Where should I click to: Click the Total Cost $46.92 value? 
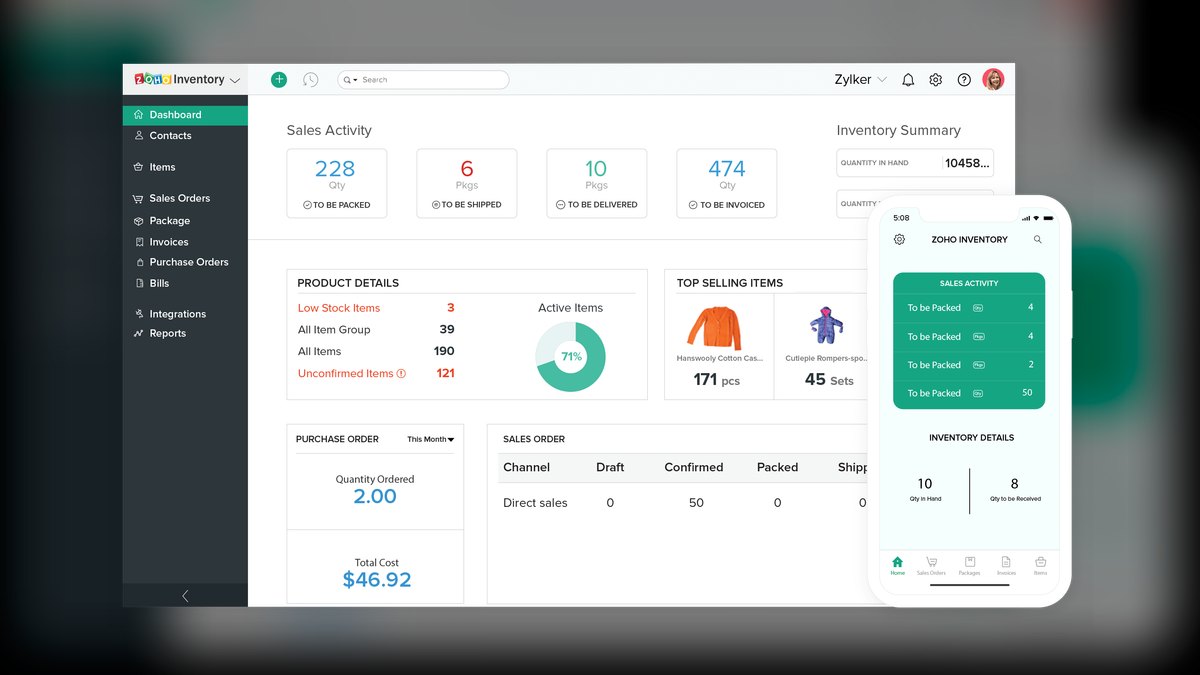pyautogui.click(x=377, y=579)
